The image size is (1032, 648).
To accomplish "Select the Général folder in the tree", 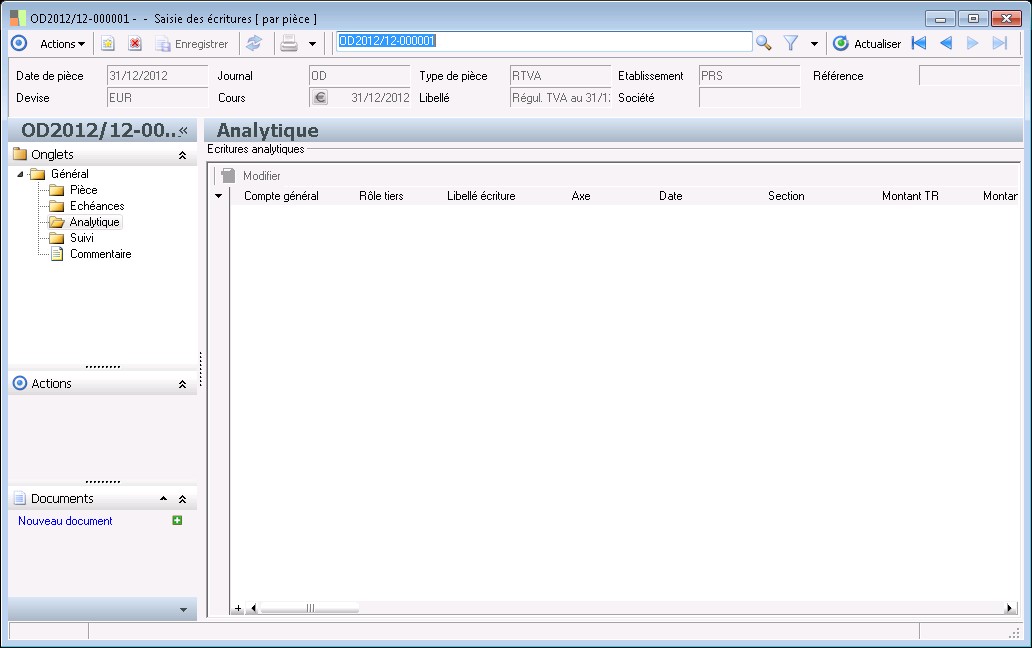I will pyautogui.click(x=69, y=174).
